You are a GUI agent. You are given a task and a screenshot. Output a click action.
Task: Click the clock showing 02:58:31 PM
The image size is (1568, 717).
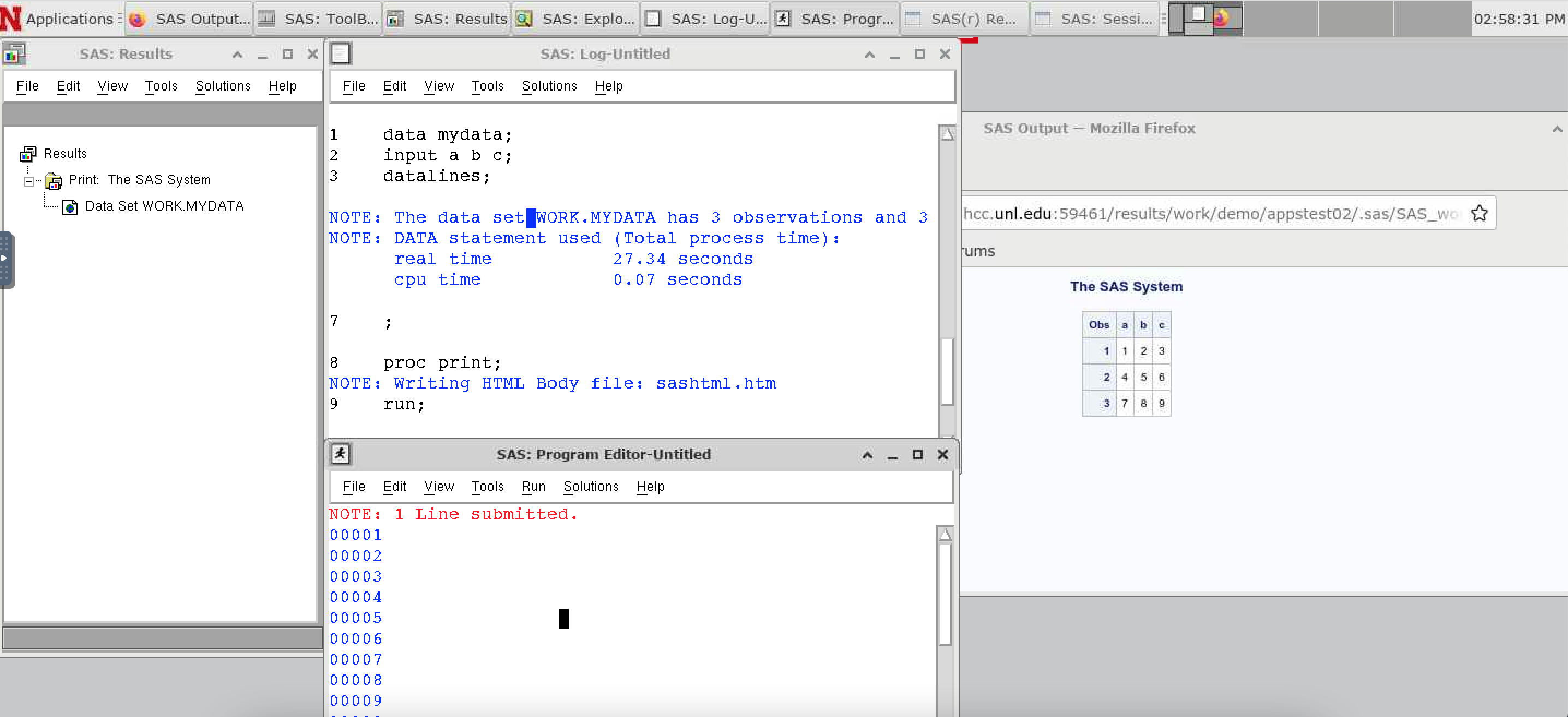1519,19
